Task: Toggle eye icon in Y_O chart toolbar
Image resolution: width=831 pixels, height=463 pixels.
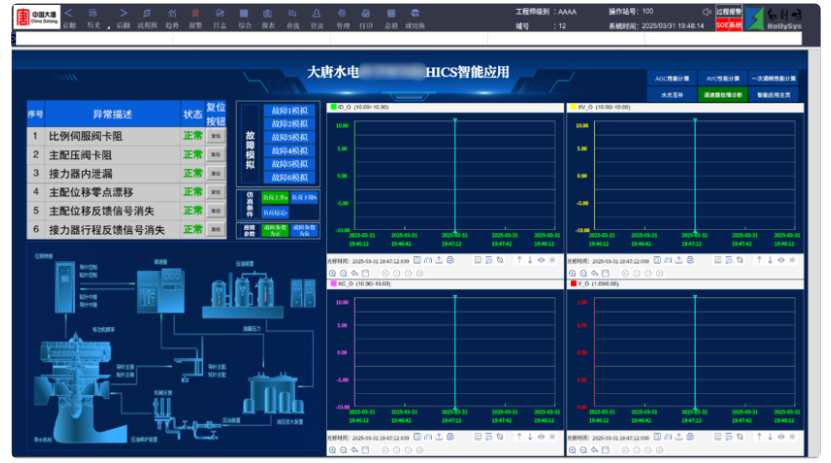Action: (x=781, y=437)
